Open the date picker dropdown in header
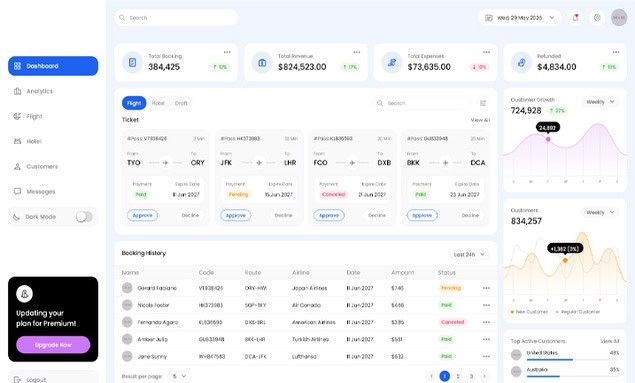The width and height of the screenshot is (635, 383). (520, 18)
